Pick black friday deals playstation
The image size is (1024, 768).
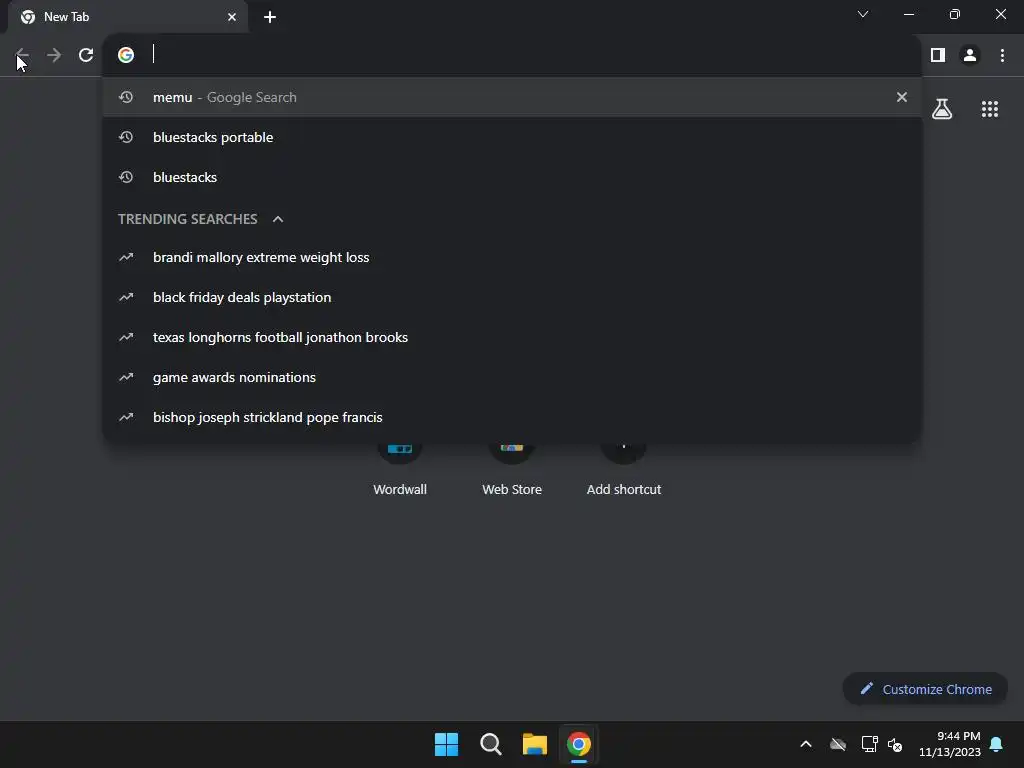tap(512, 297)
